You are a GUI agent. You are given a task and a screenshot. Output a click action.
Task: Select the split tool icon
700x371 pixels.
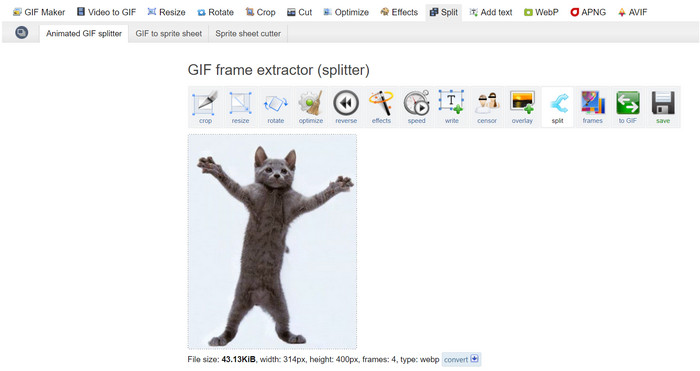point(558,107)
